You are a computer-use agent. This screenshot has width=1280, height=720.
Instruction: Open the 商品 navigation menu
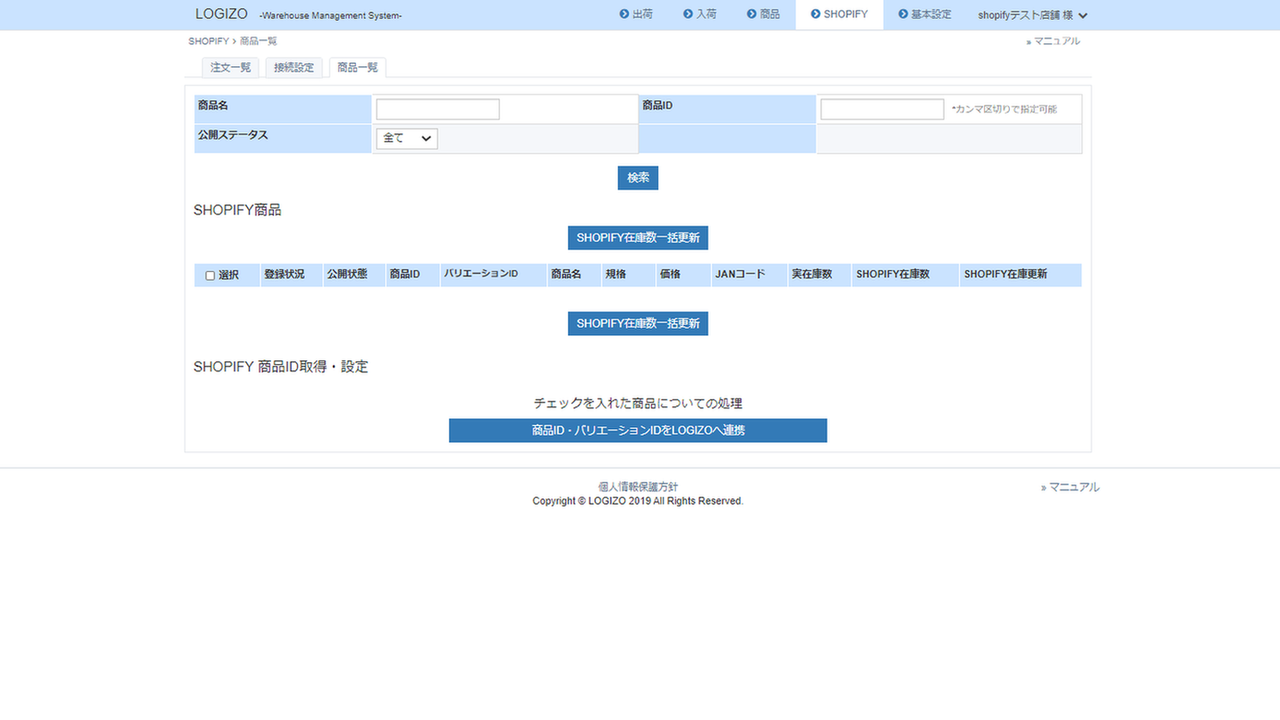[x=764, y=14]
